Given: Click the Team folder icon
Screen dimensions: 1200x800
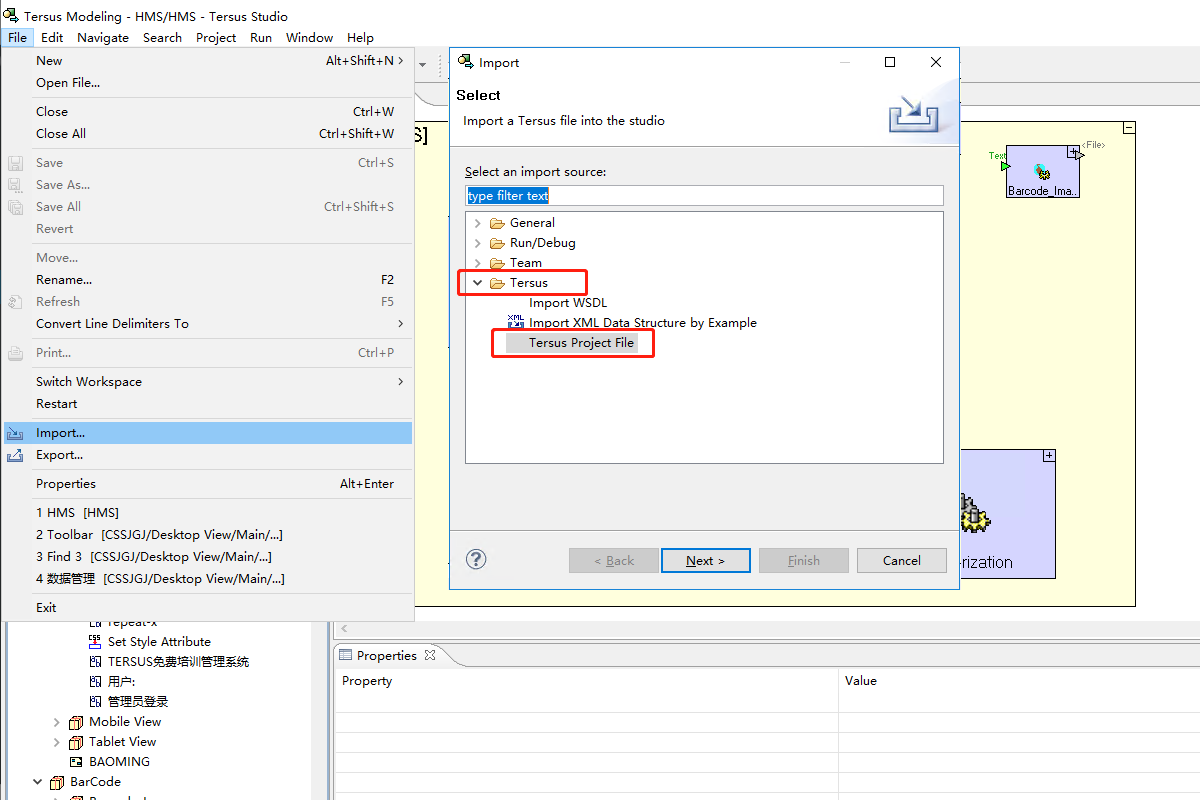Looking at the screenshot, I should [497, 263].
